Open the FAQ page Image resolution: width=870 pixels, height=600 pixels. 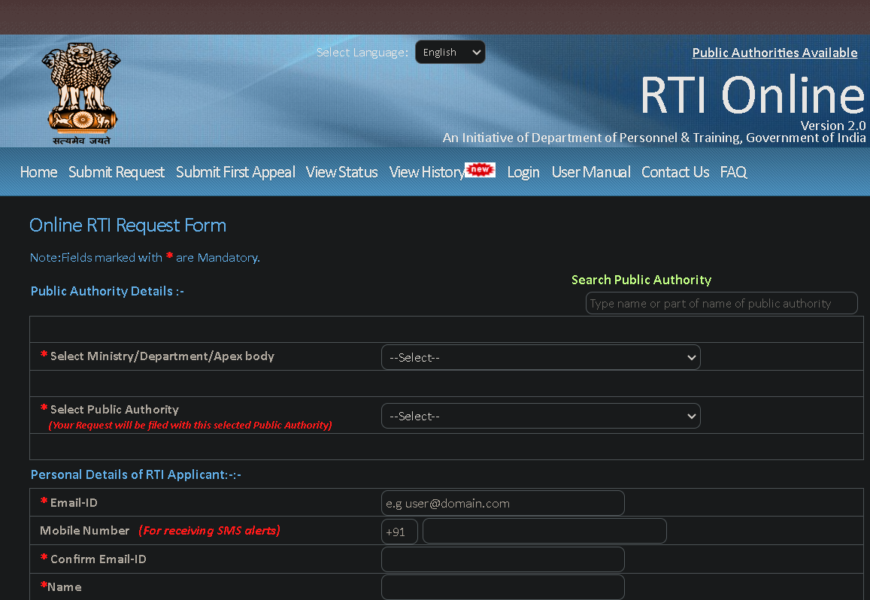point(734,172)
